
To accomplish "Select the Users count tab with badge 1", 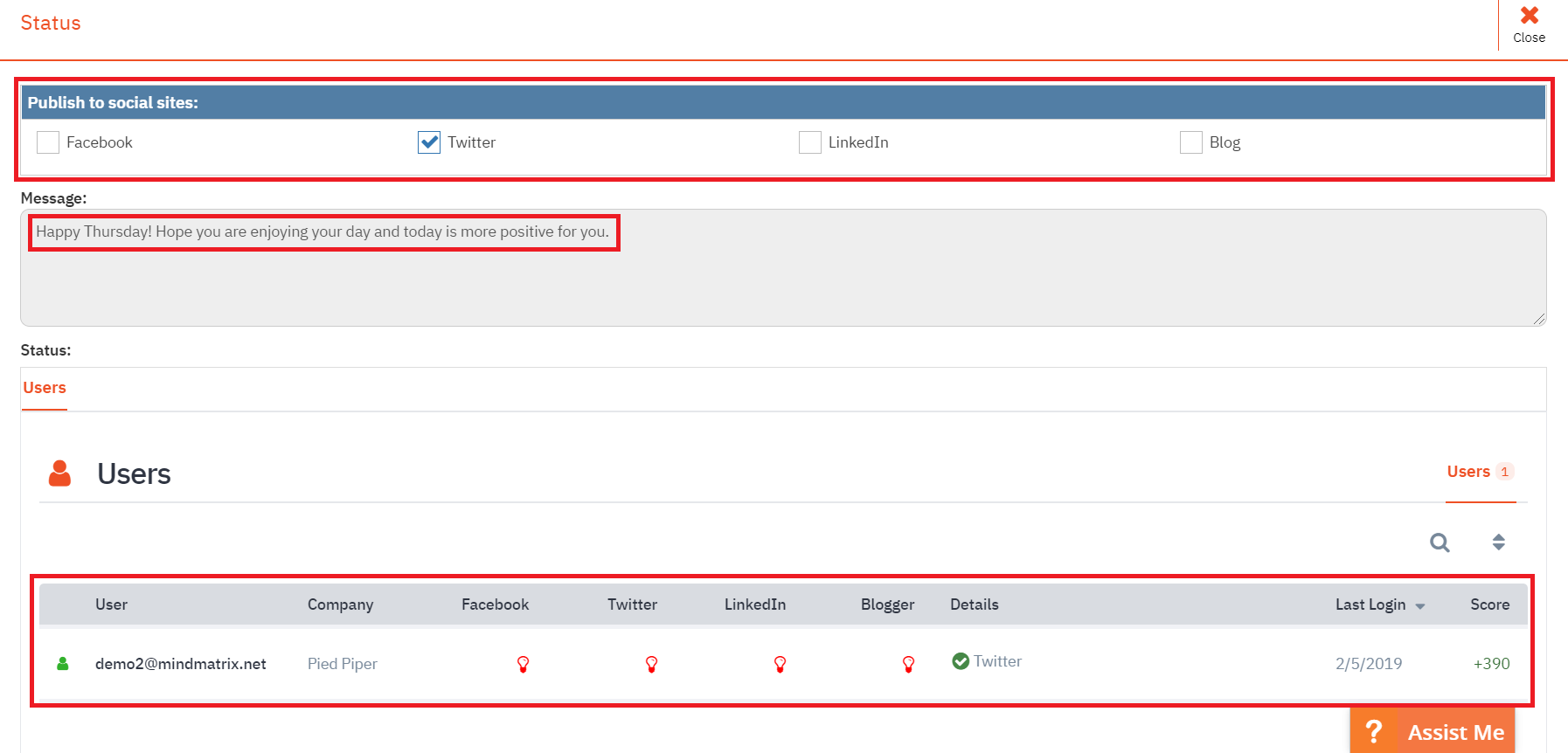I will (x=1480, y=472).
